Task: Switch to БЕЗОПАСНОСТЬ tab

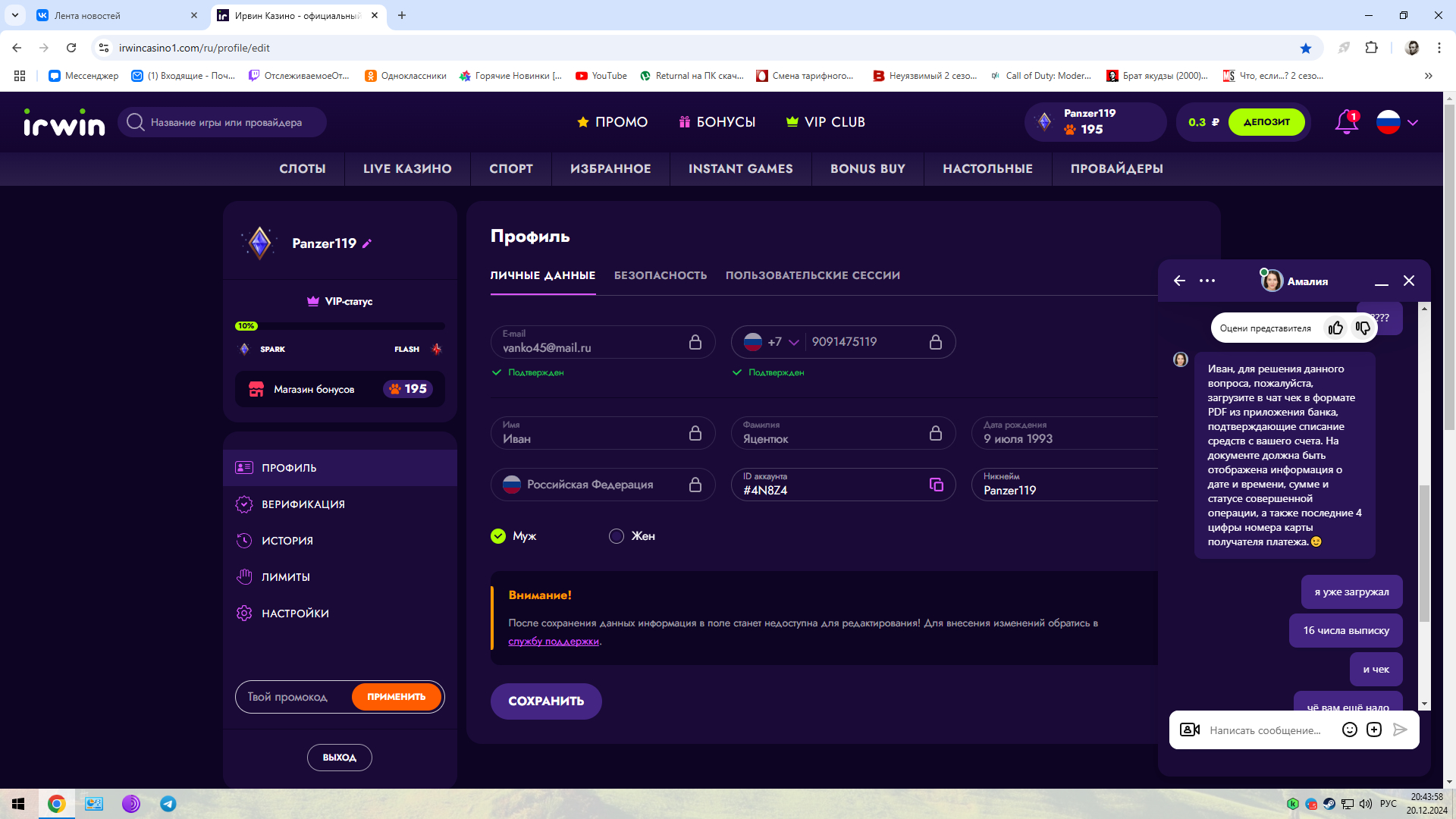Action: (661, 275)
